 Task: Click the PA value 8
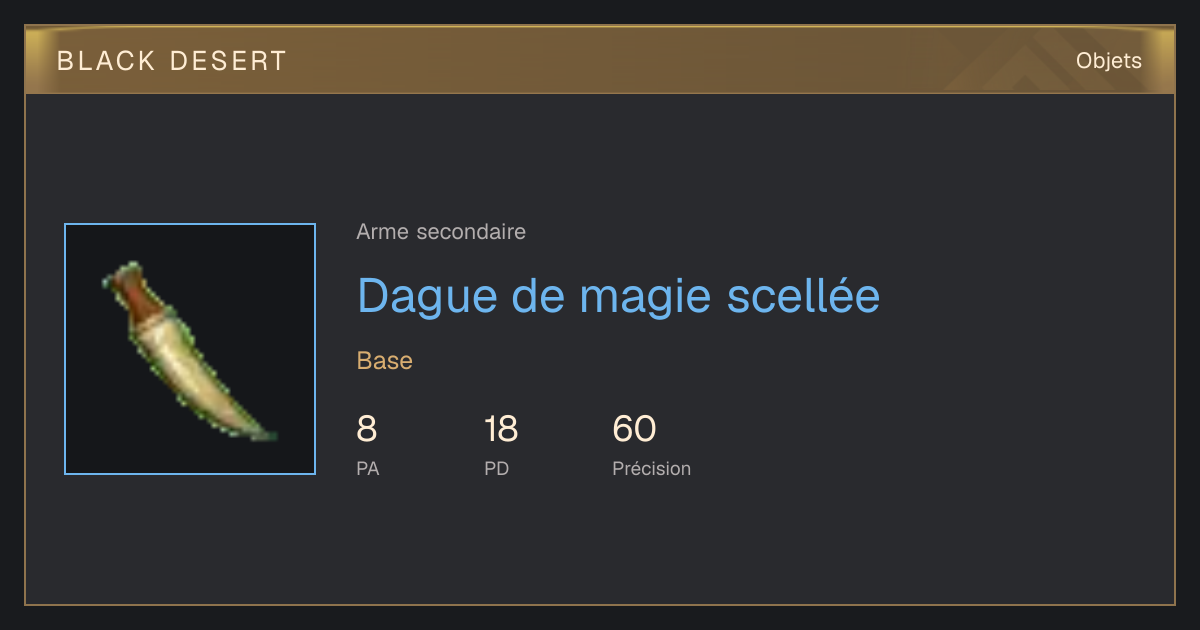[x=367, y=429]
